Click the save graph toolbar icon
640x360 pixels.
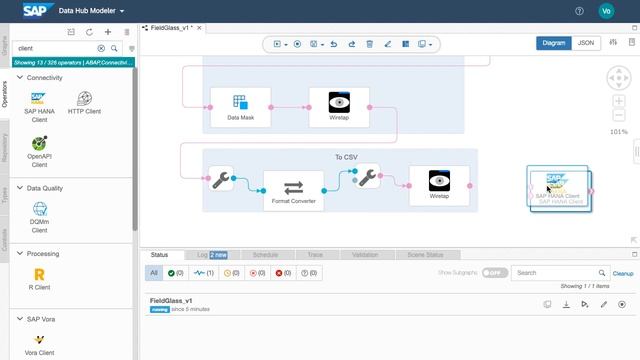tap(313, 44)
